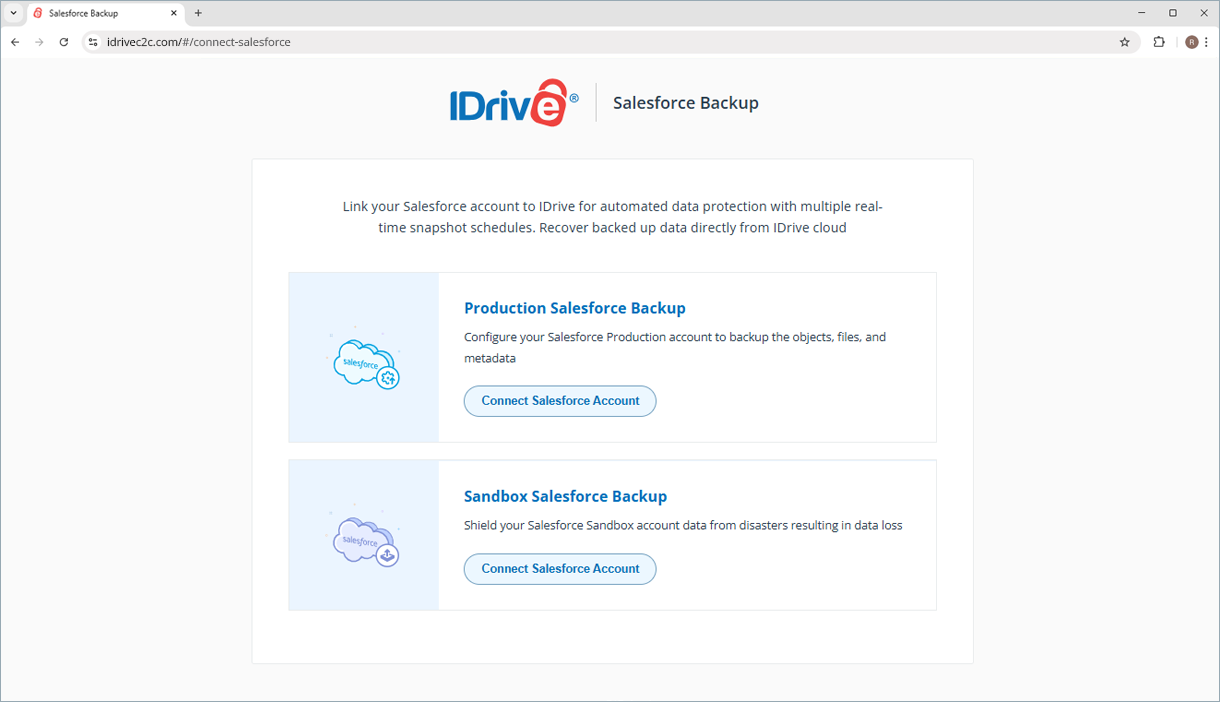1220x702 pixels.
Task: Click the Production Salesforce Backup heading
Action: point(575,308)
